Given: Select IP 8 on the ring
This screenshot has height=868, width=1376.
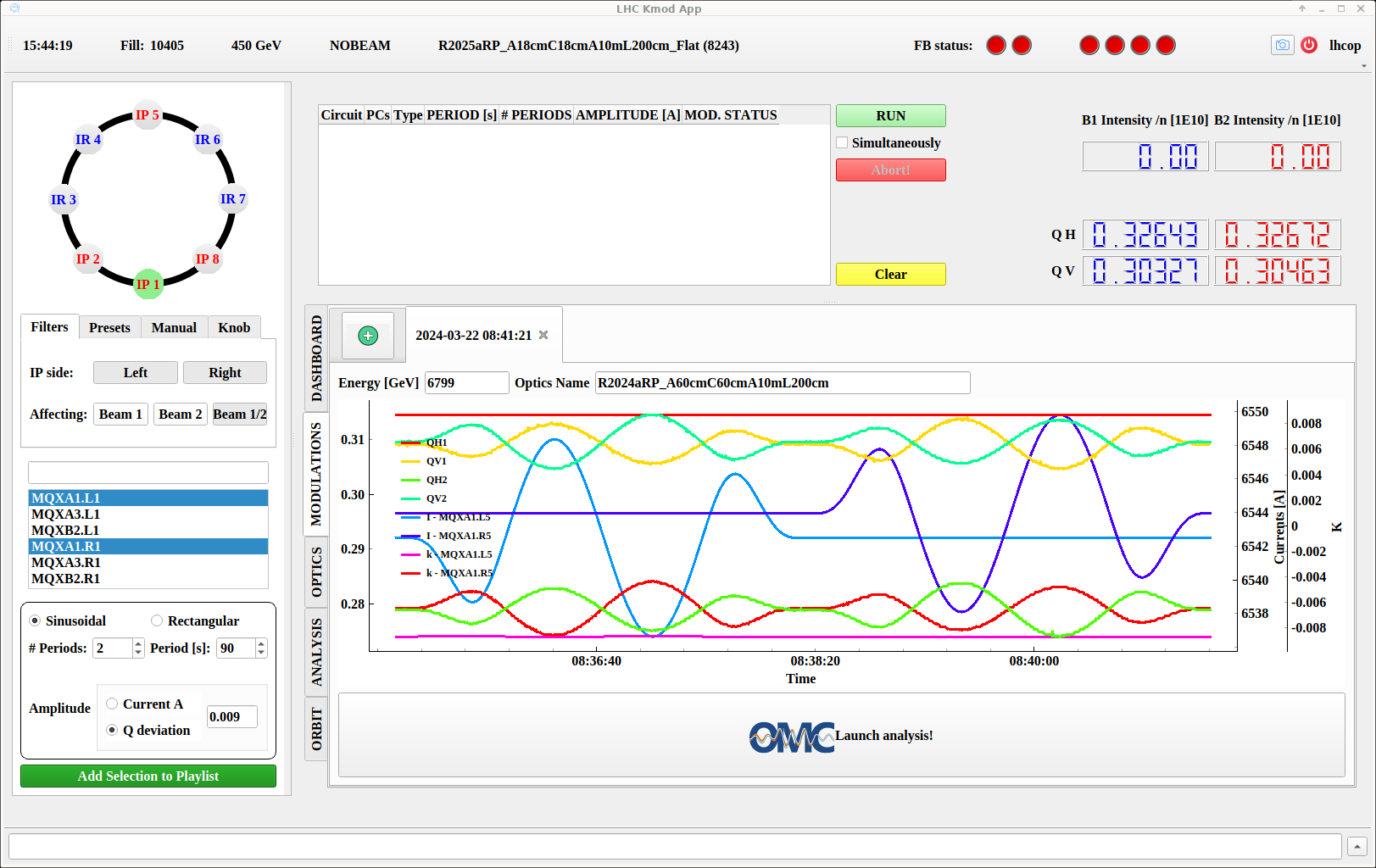Looking at the screenshot, I should point(207,259).
